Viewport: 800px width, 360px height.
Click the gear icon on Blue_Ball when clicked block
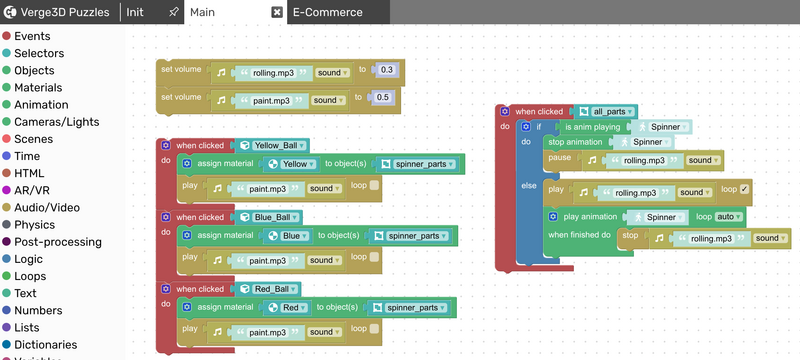point(165,217)
